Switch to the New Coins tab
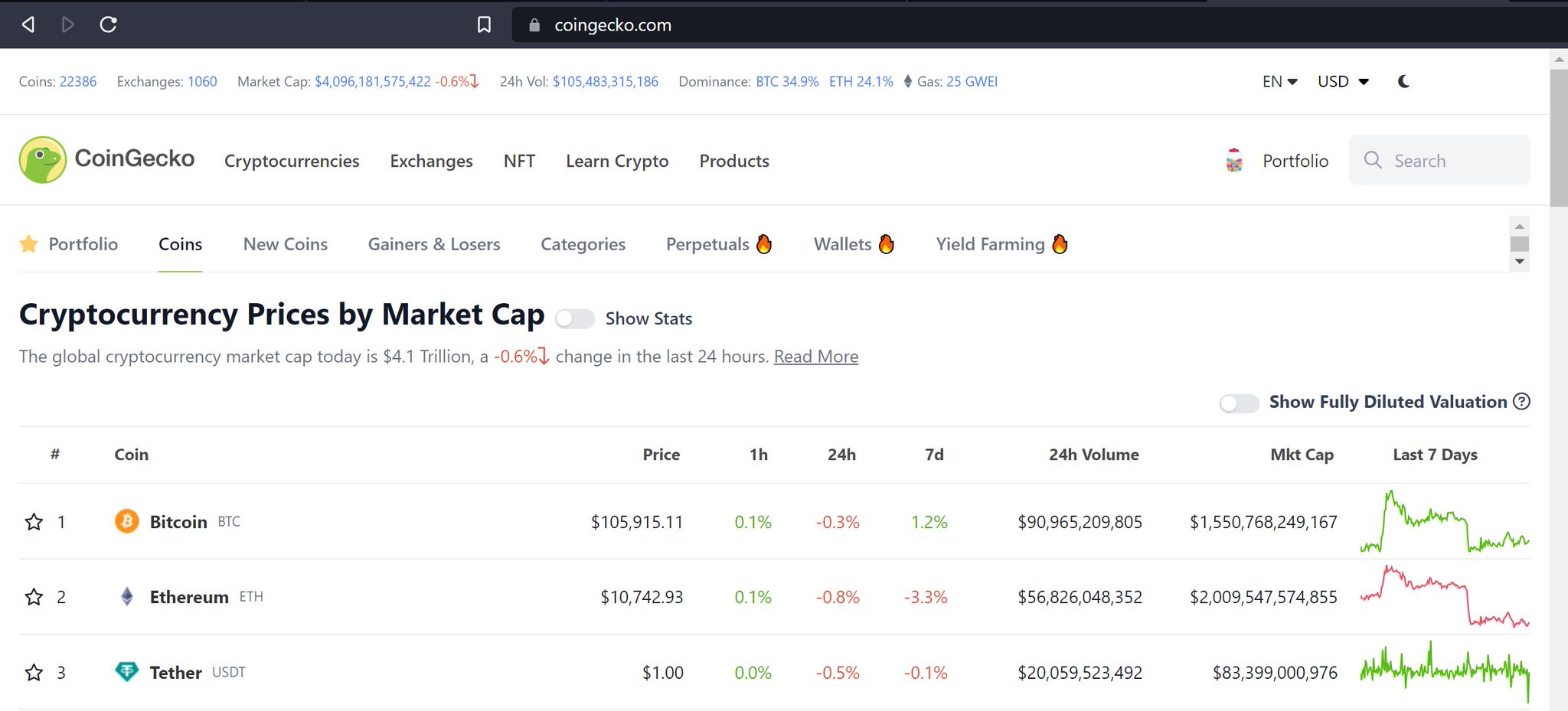1568x711 pixels. [x=286, y=244]
